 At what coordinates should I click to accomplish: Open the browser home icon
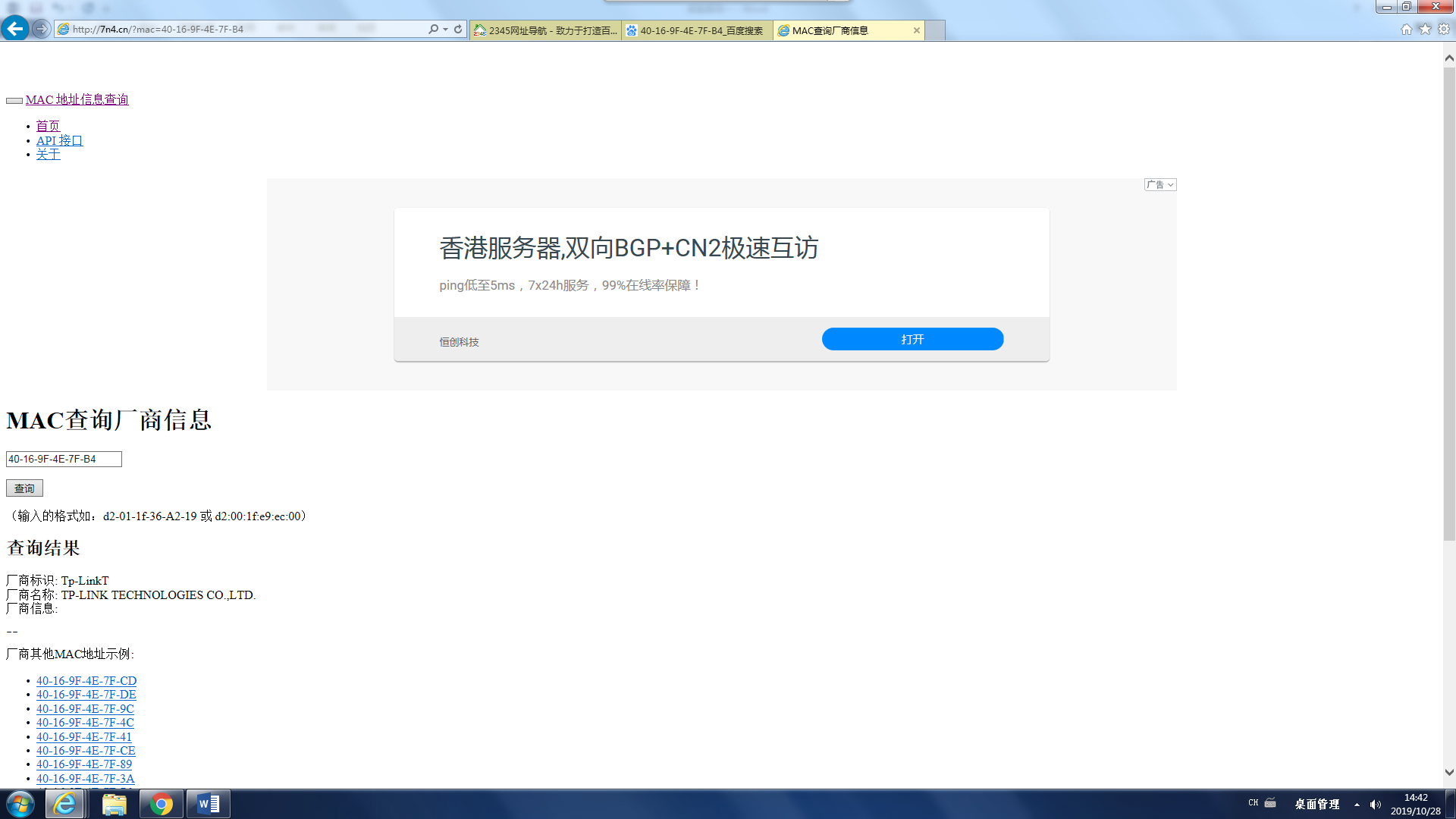click(1406, 29)
